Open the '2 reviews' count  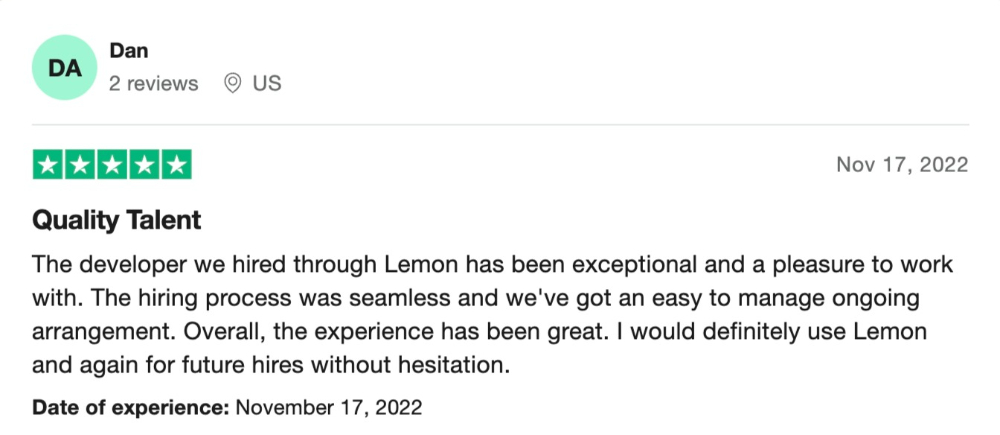tap(154, 84)
